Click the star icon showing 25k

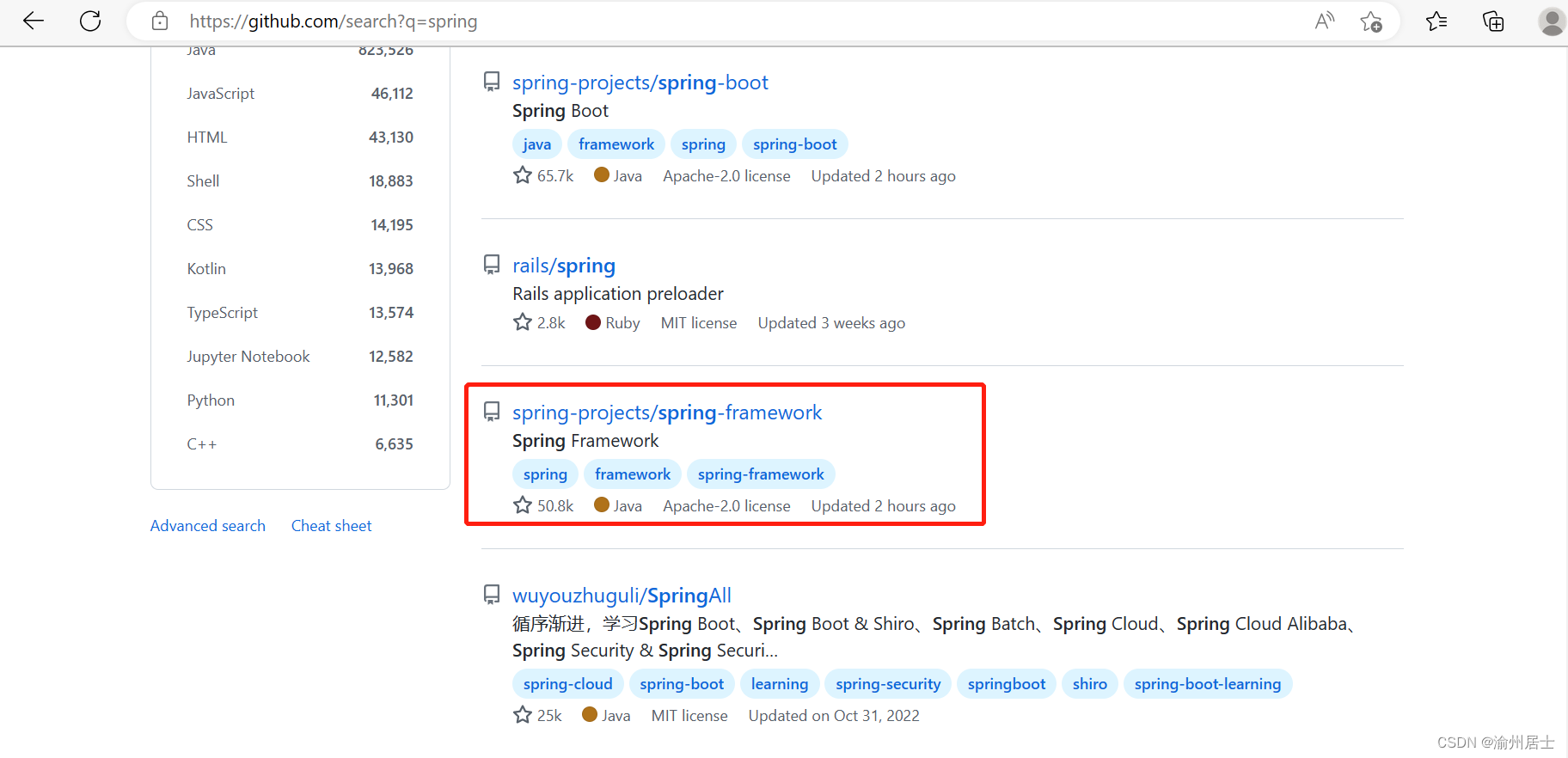pyautogui.click(x=523, y=715)
